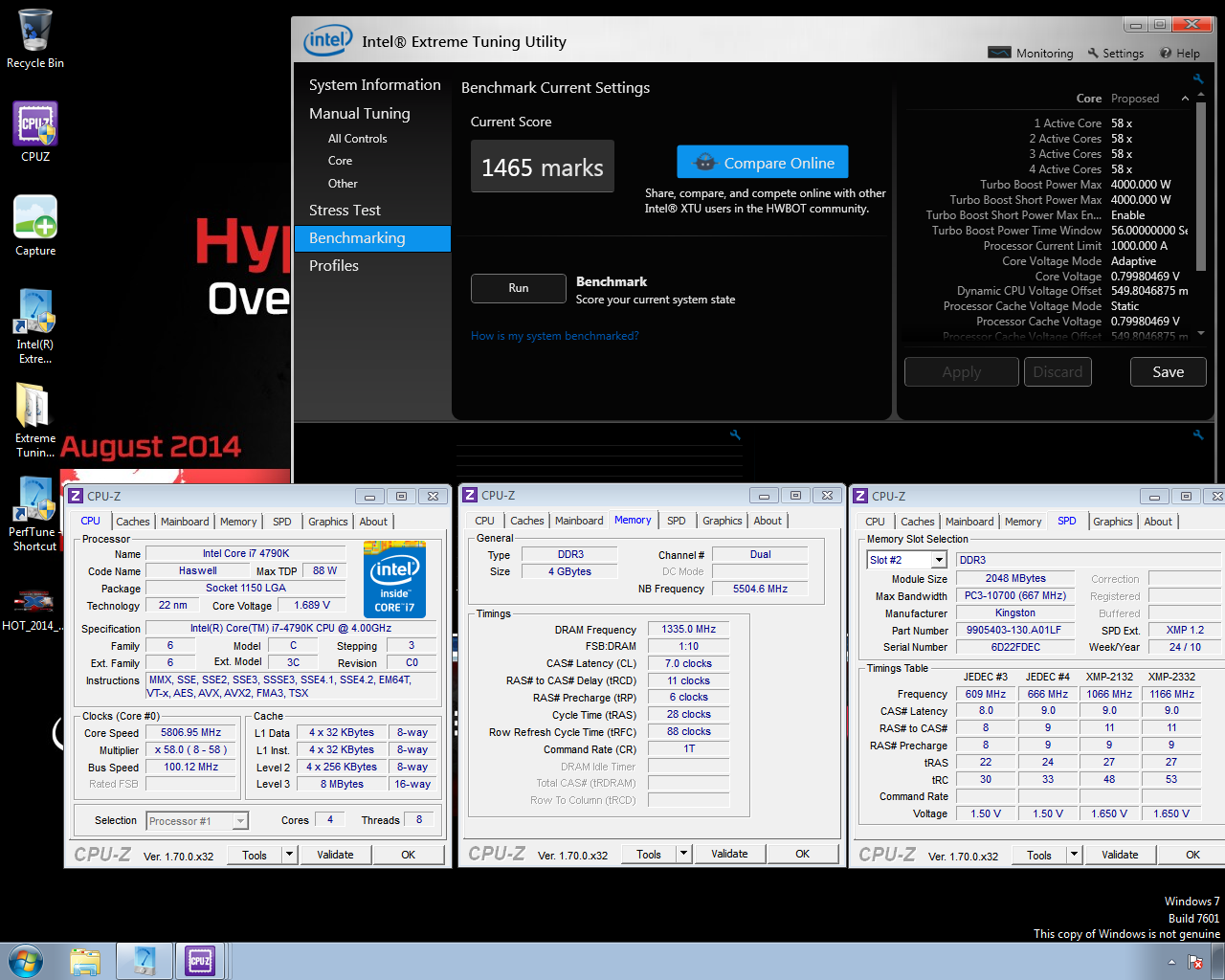Click Save in the XTU settings panel
Viewport: 1225px width, 980px height.
(x=1169, y=372)
